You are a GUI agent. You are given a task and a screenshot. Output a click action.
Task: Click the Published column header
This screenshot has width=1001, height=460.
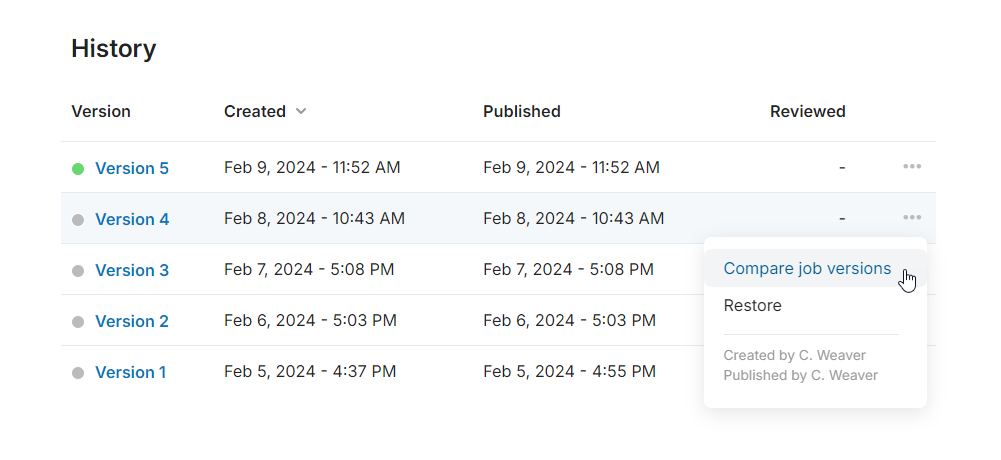[521, 112]
